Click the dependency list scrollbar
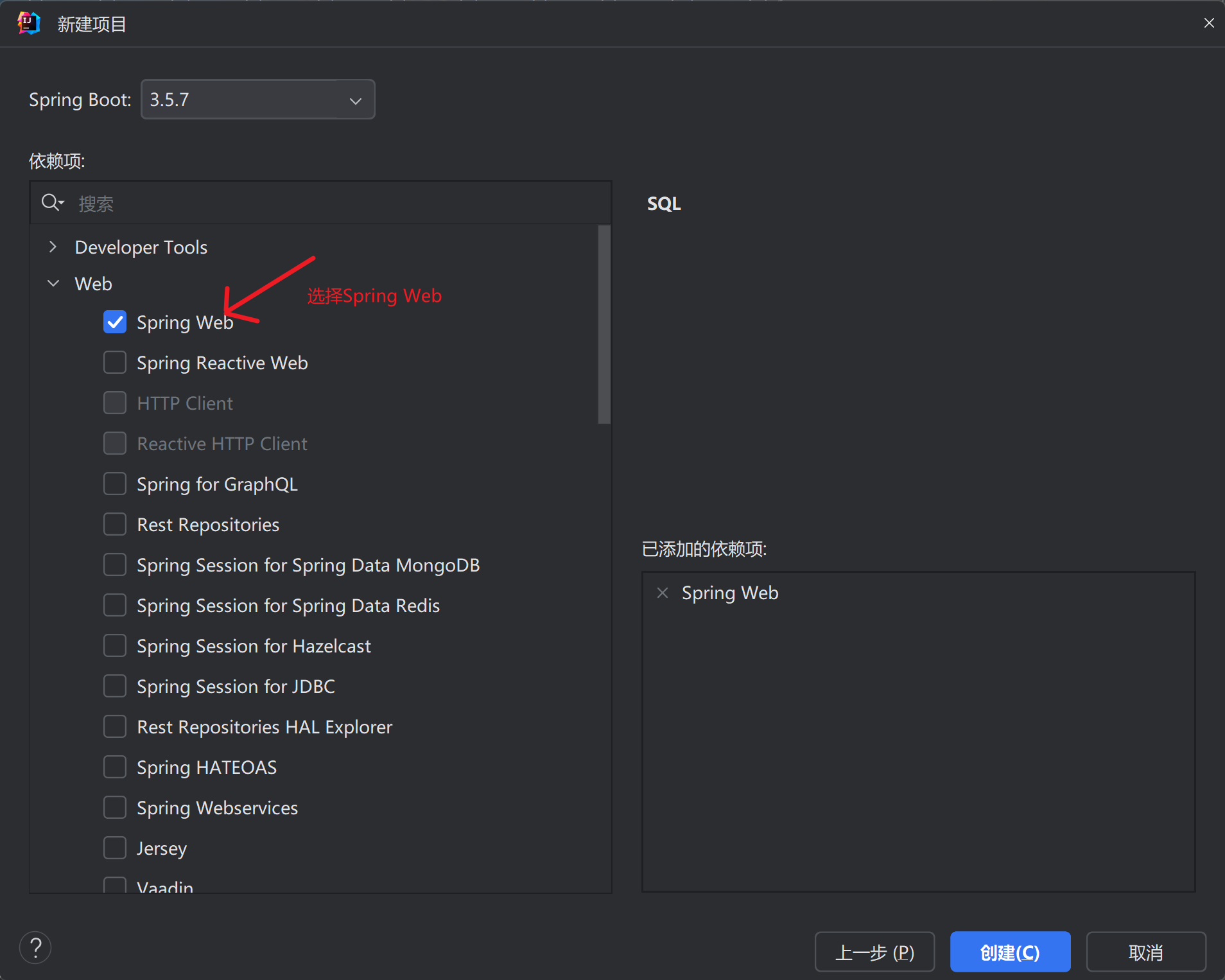The width and height of the screenshot is (1225, 980). click(604, 324)
